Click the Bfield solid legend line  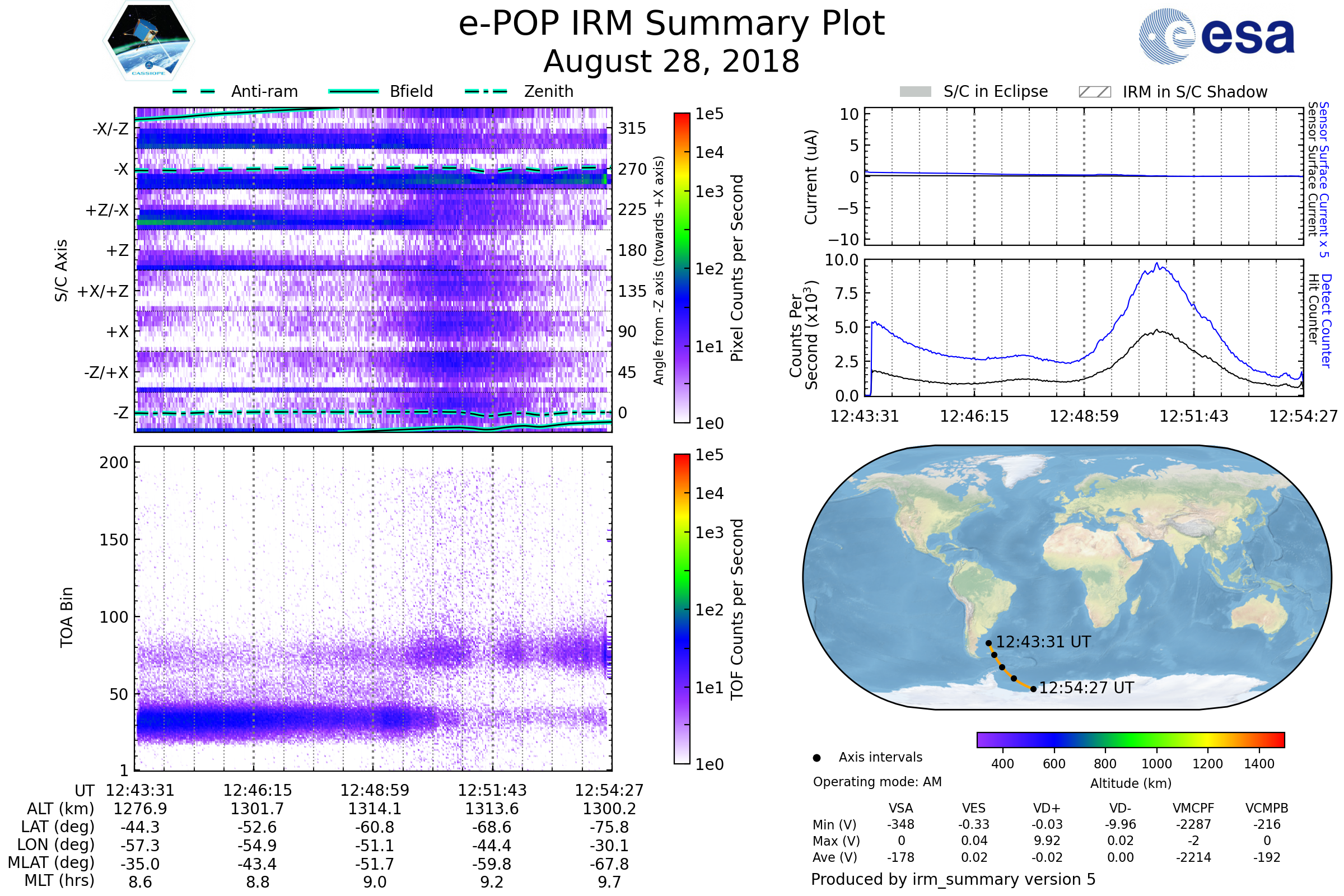(x=353, y=91)
